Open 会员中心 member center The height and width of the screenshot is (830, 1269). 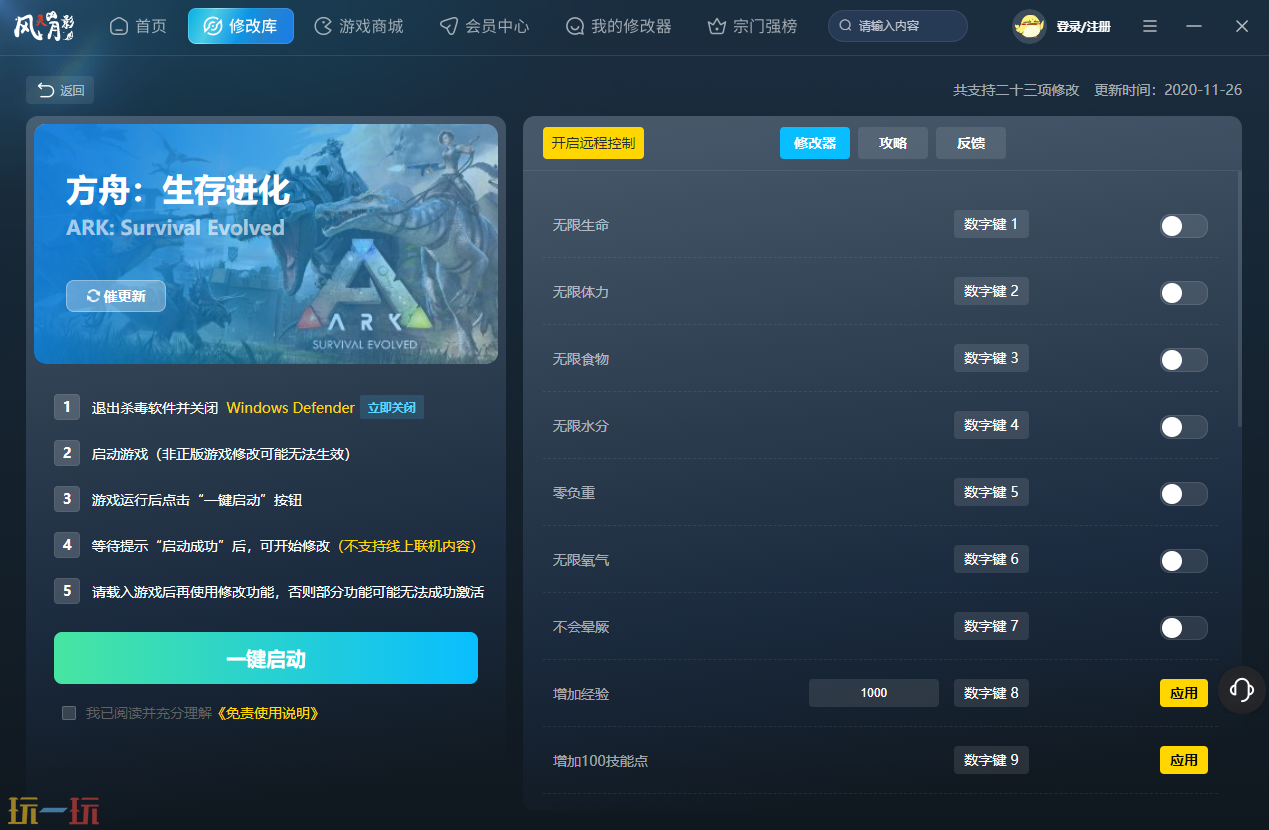(484, 26)
